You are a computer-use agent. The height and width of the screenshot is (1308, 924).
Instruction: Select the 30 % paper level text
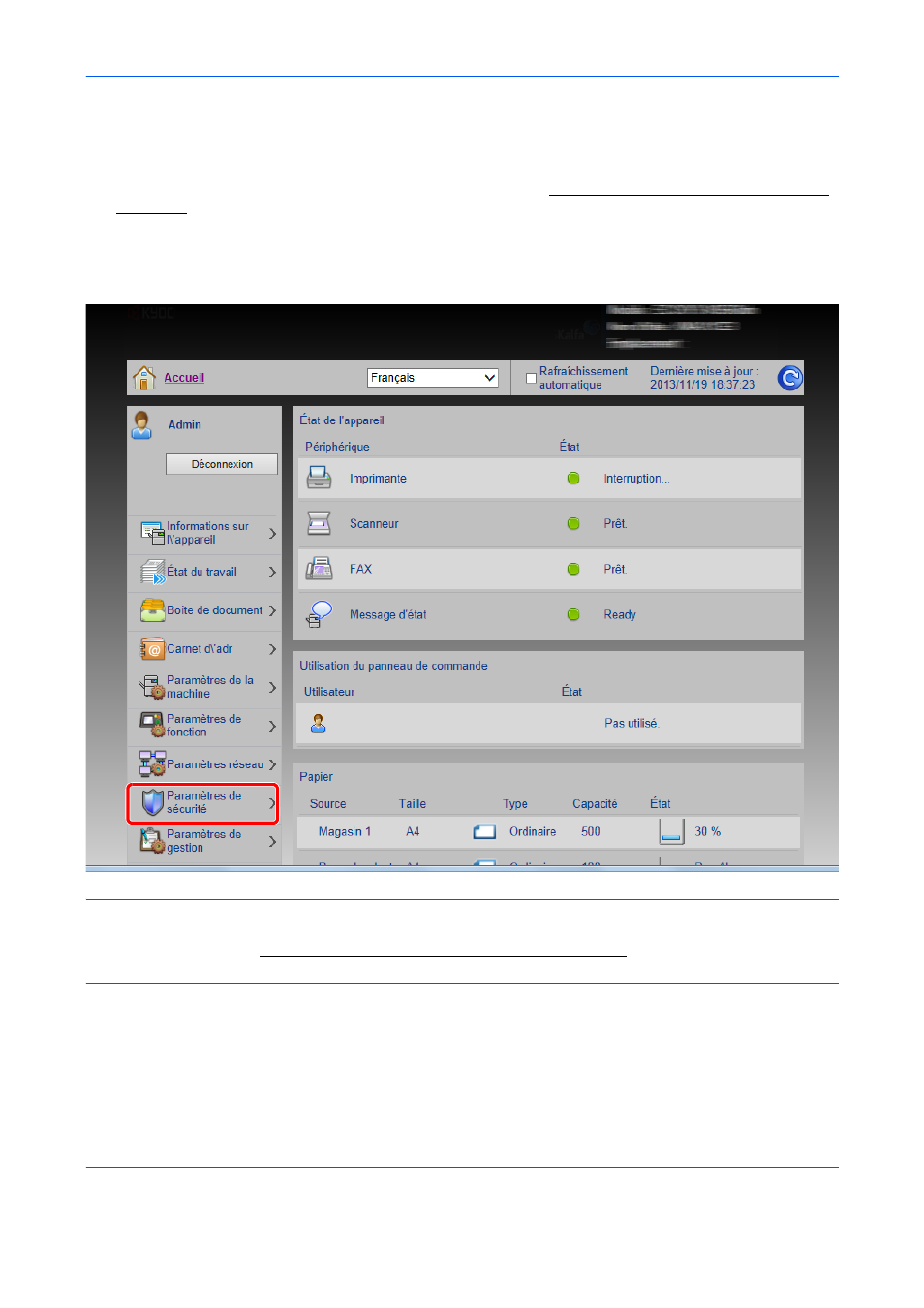point(708,832)
